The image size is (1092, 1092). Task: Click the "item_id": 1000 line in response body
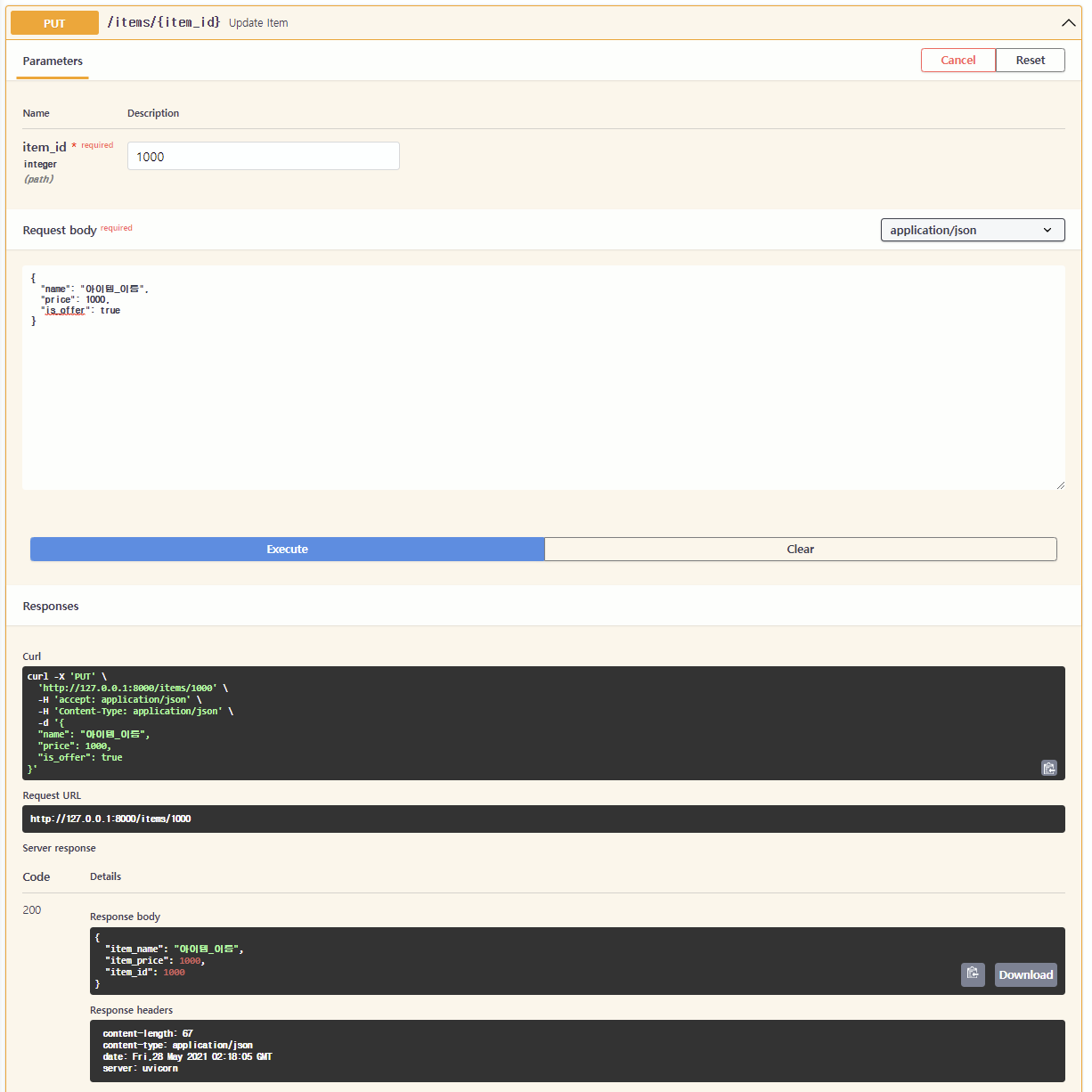[x=144, y=972]
